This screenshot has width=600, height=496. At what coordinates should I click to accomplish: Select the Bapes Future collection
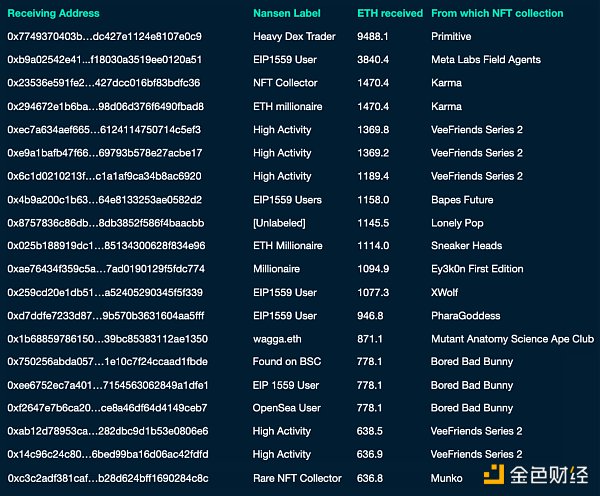point(462,200)
